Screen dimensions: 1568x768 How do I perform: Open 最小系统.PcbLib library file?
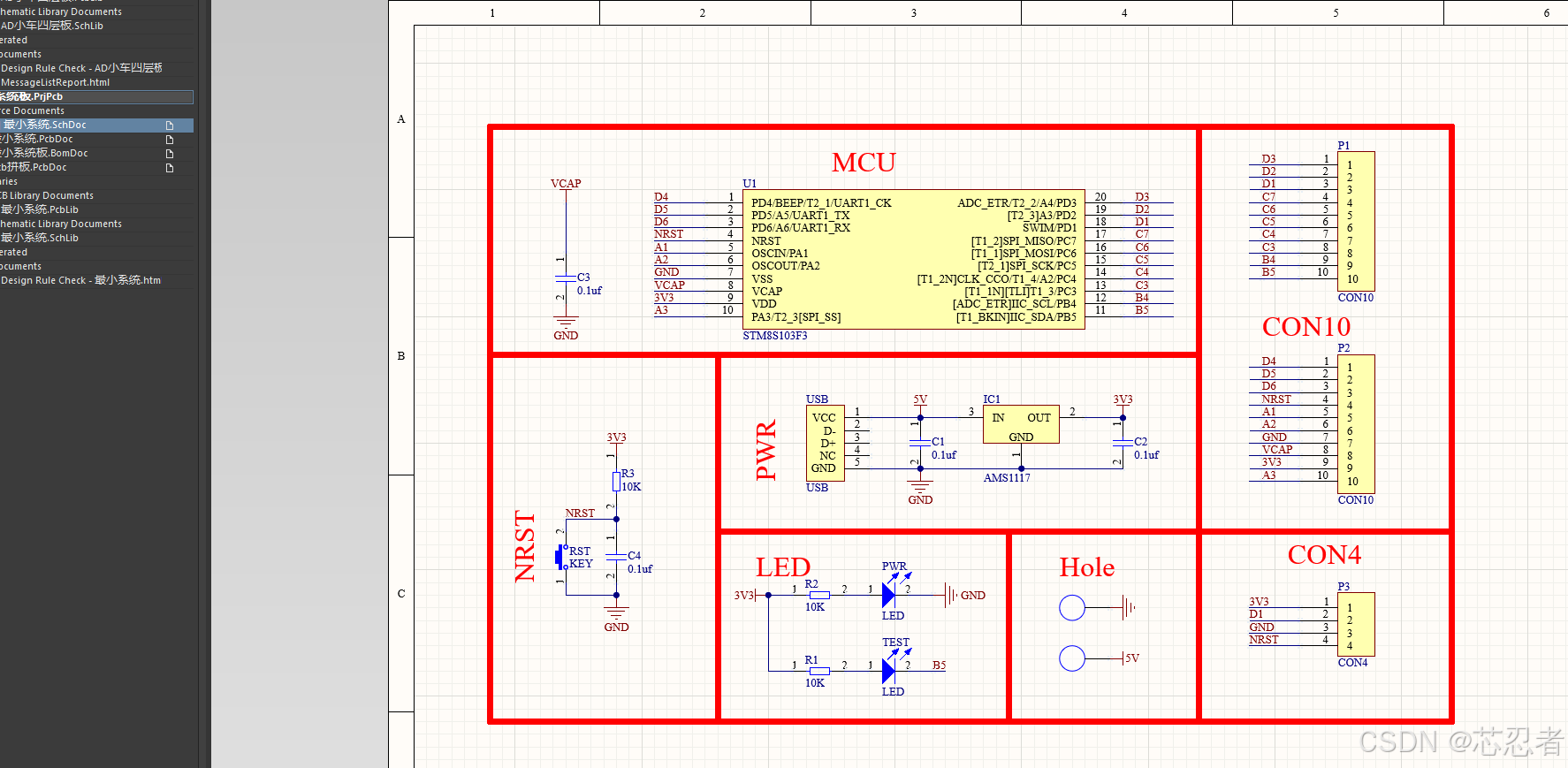[x=40, y=210]
